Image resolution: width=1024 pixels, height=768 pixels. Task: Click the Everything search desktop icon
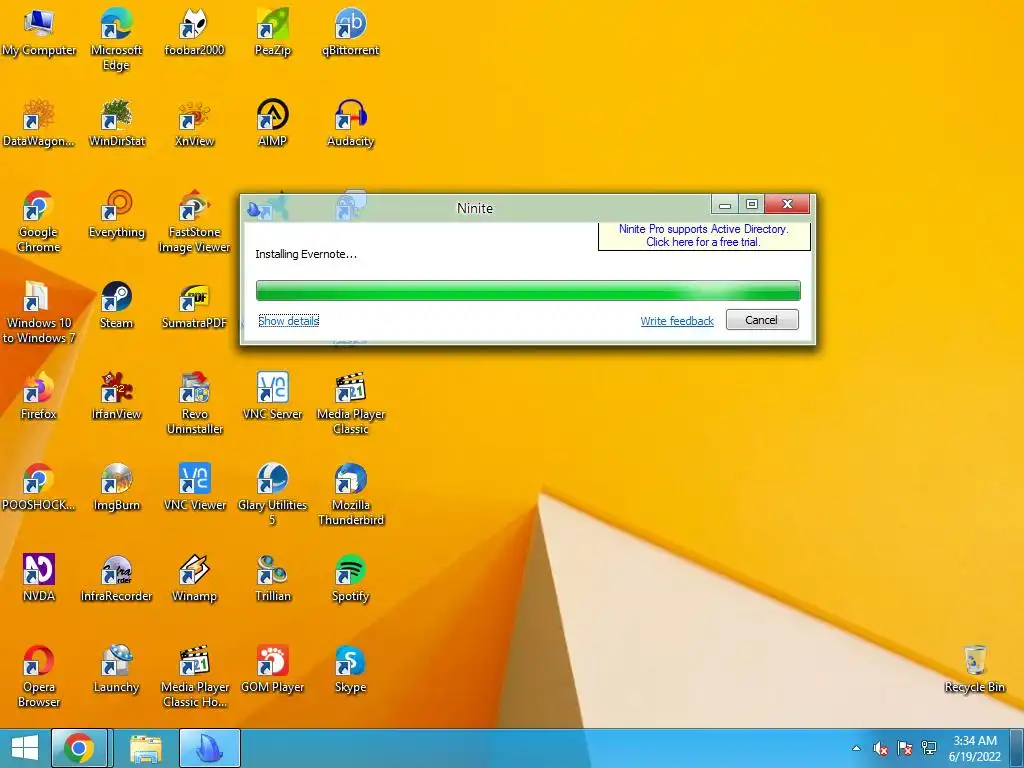(116, 214)
